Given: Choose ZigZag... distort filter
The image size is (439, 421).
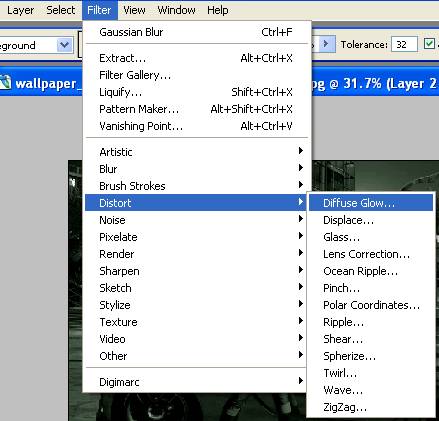Looking at the screenshot, I should click(371, 407).
